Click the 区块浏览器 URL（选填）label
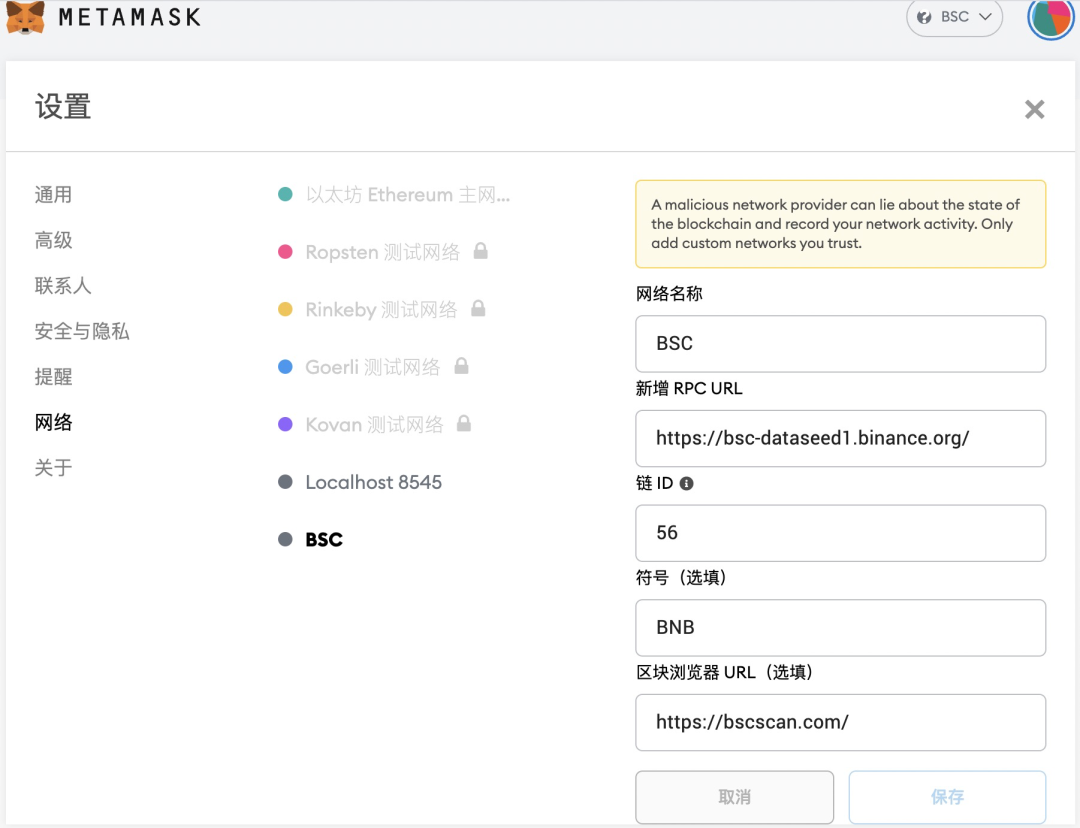Screen dimensions: 1080x828 [725, 672]
